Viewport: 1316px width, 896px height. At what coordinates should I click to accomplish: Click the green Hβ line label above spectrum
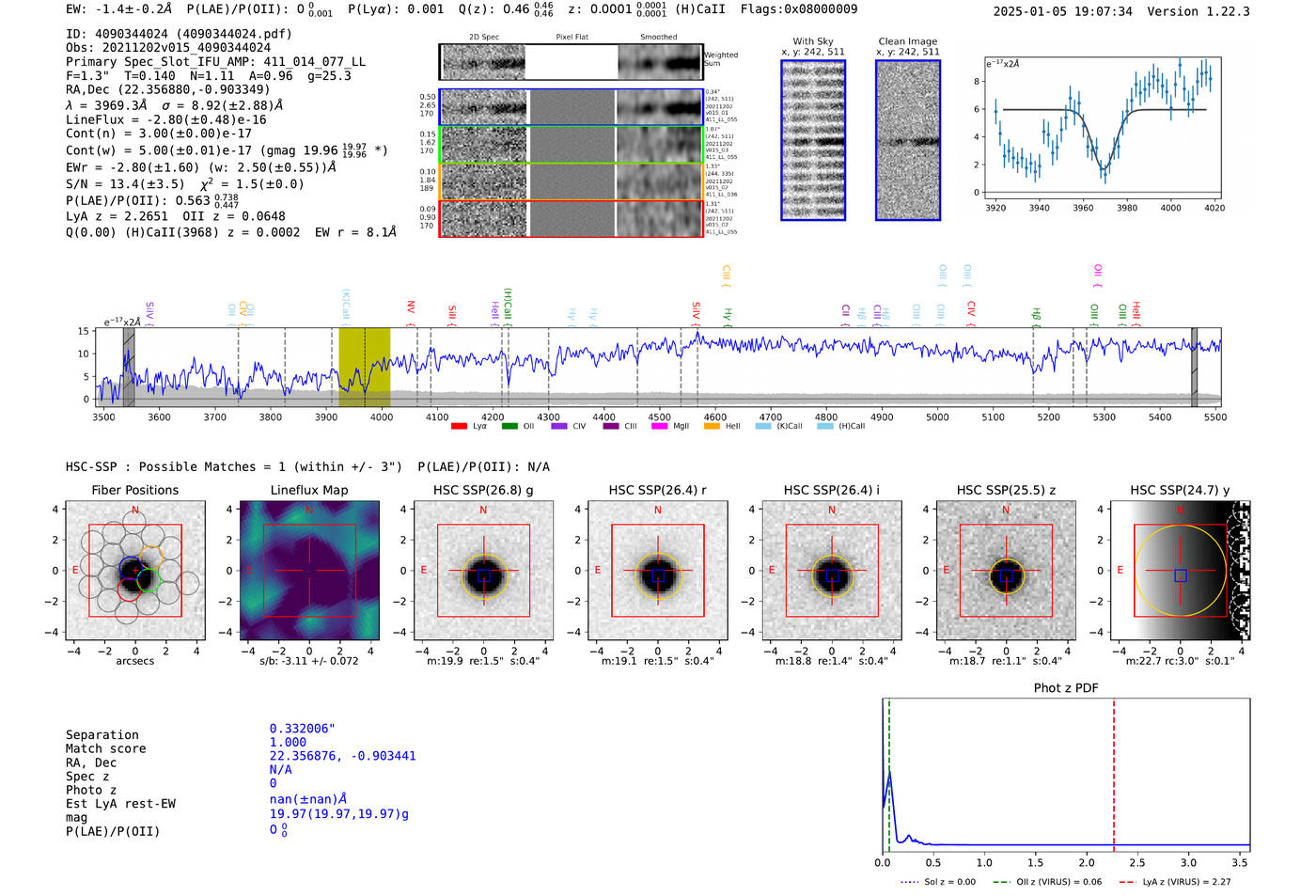[x=1036, y=315]
